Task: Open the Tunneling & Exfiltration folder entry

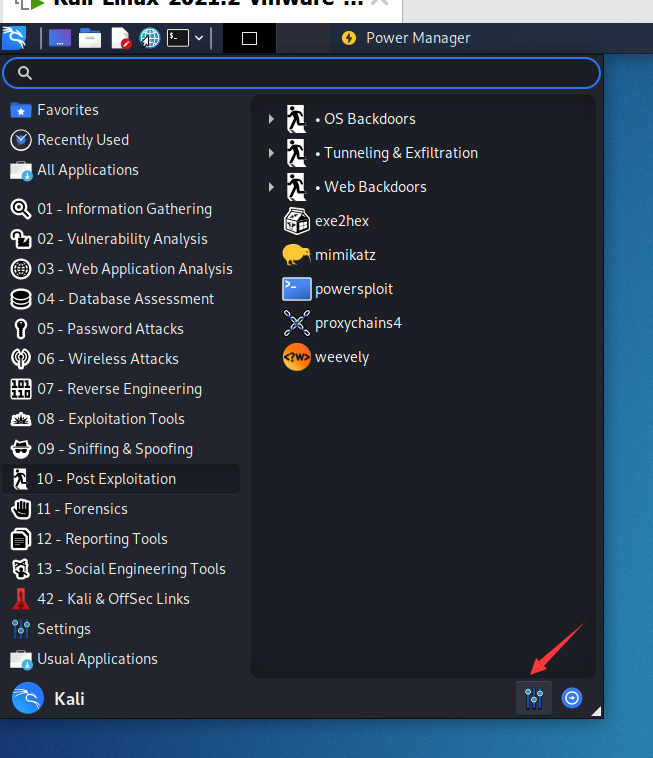Action: (x=382, y=153)
